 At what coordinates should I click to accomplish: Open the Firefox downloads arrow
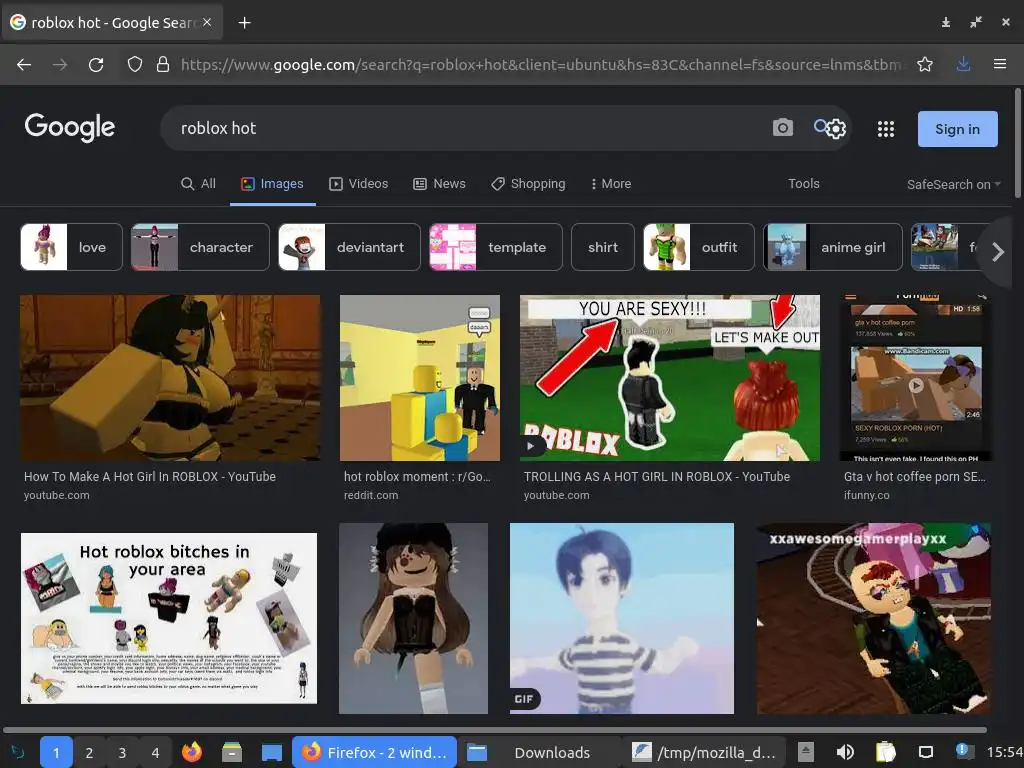pos(963,64)
